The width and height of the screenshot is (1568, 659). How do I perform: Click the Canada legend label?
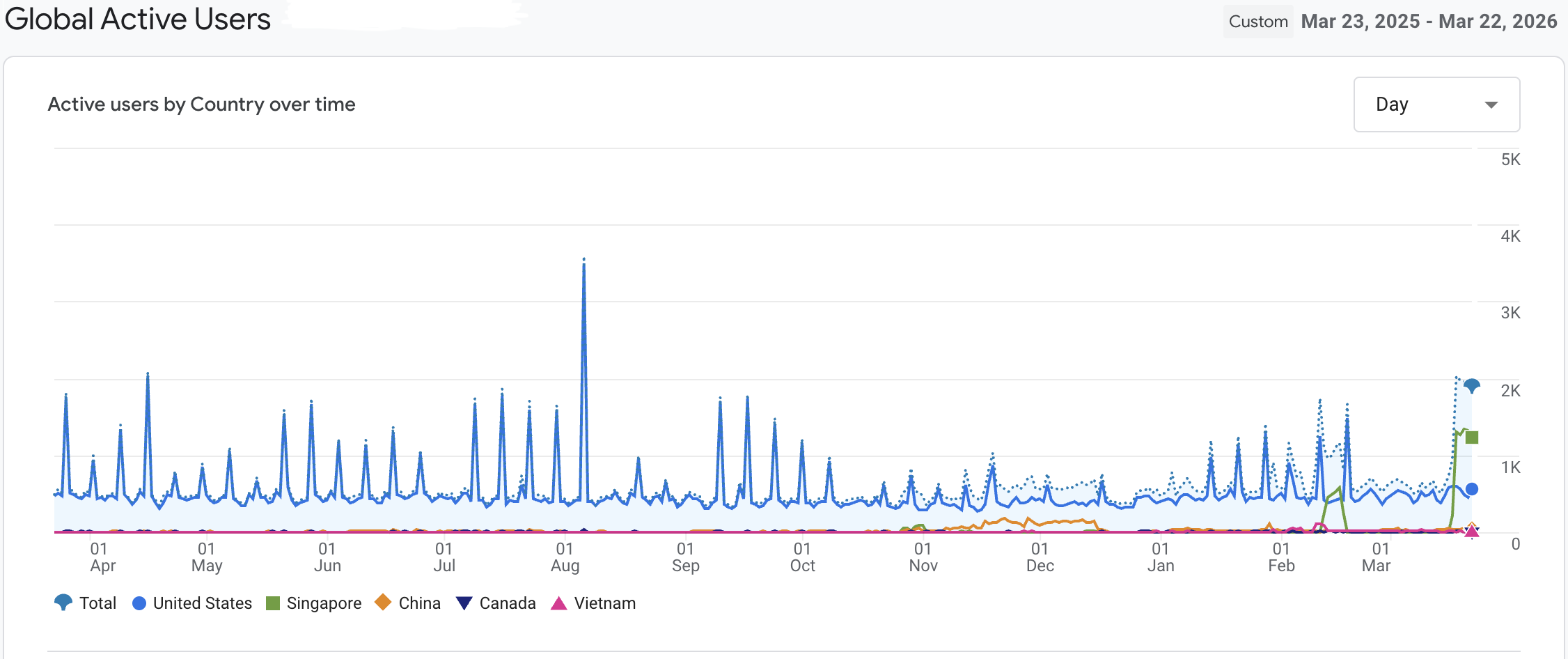(x=508, y=603)
